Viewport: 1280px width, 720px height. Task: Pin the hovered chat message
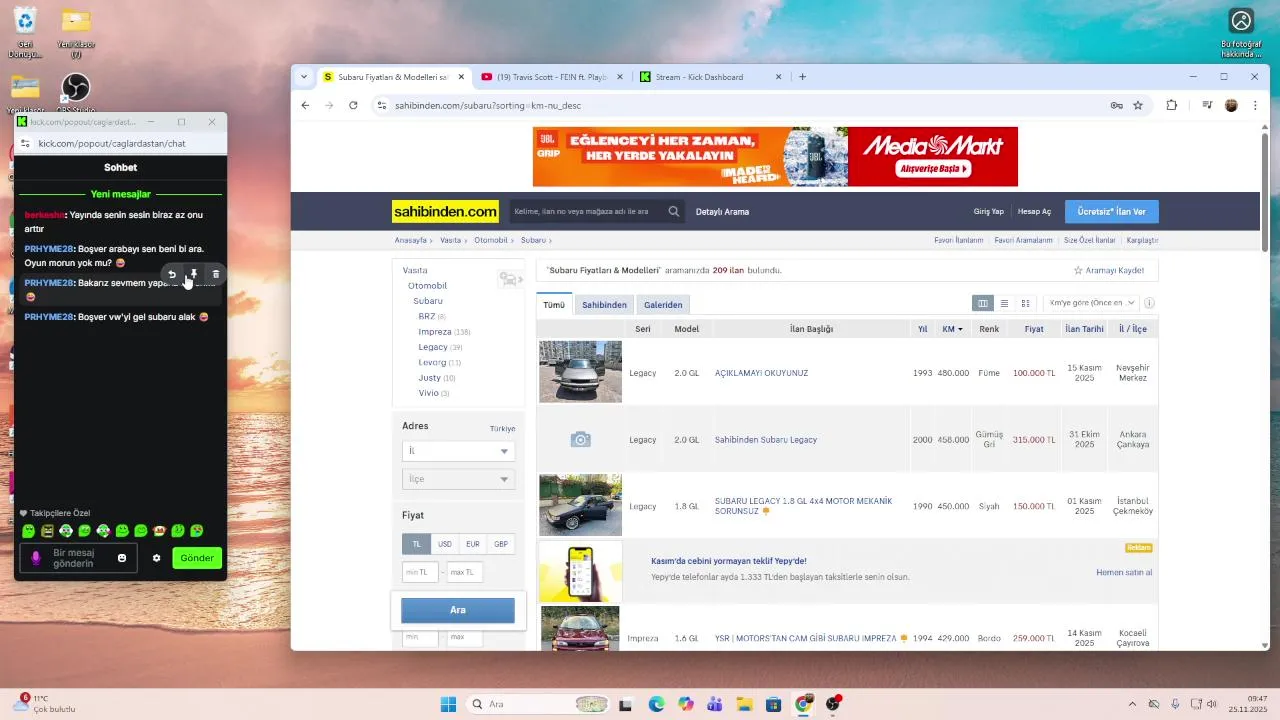point(194,274)
